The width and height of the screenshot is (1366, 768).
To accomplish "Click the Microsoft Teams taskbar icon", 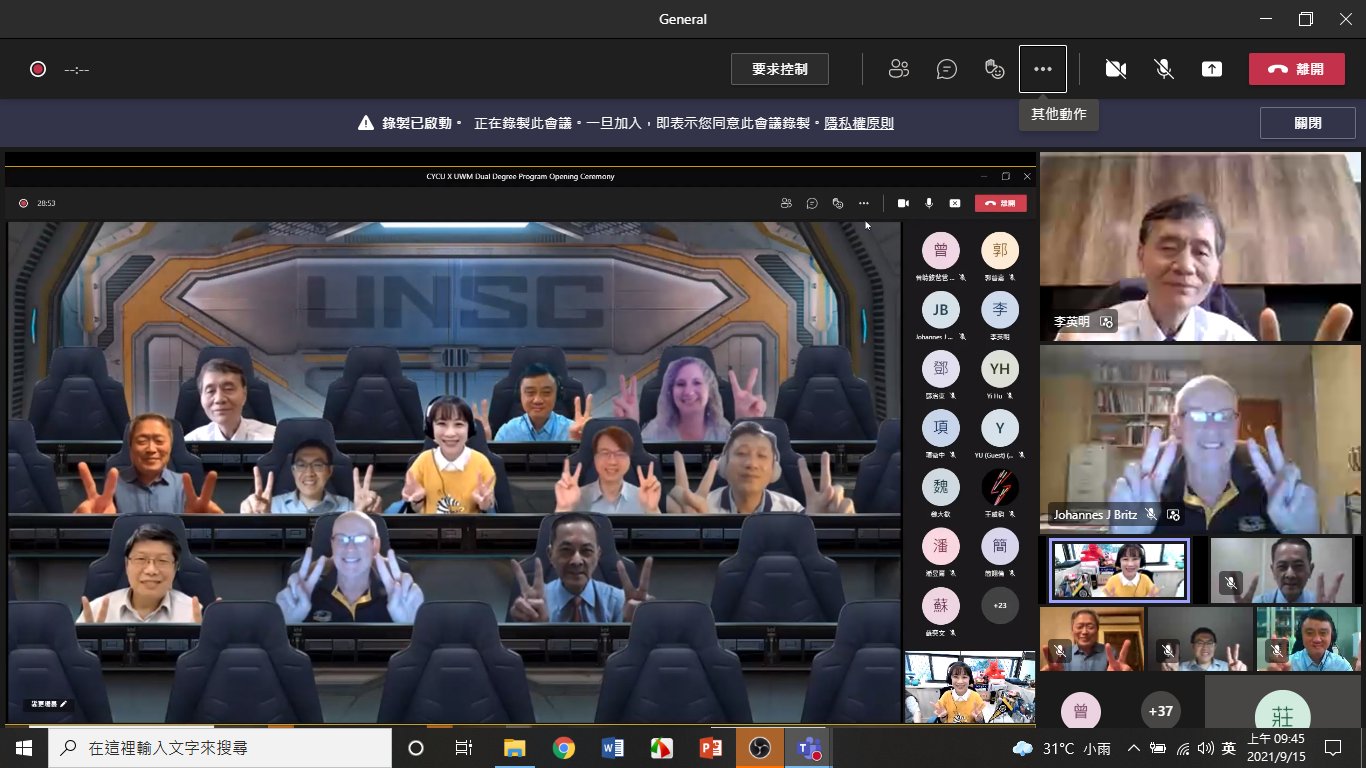I will (x=808, y=748).
